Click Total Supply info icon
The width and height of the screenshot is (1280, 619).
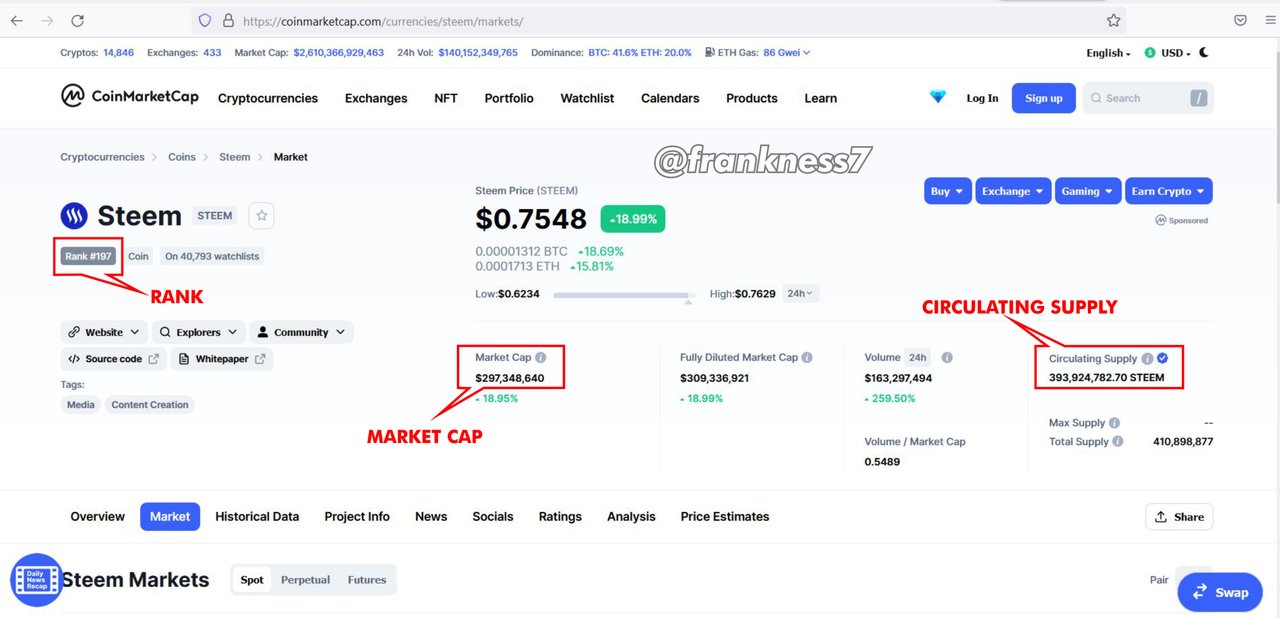(1117, 441)
